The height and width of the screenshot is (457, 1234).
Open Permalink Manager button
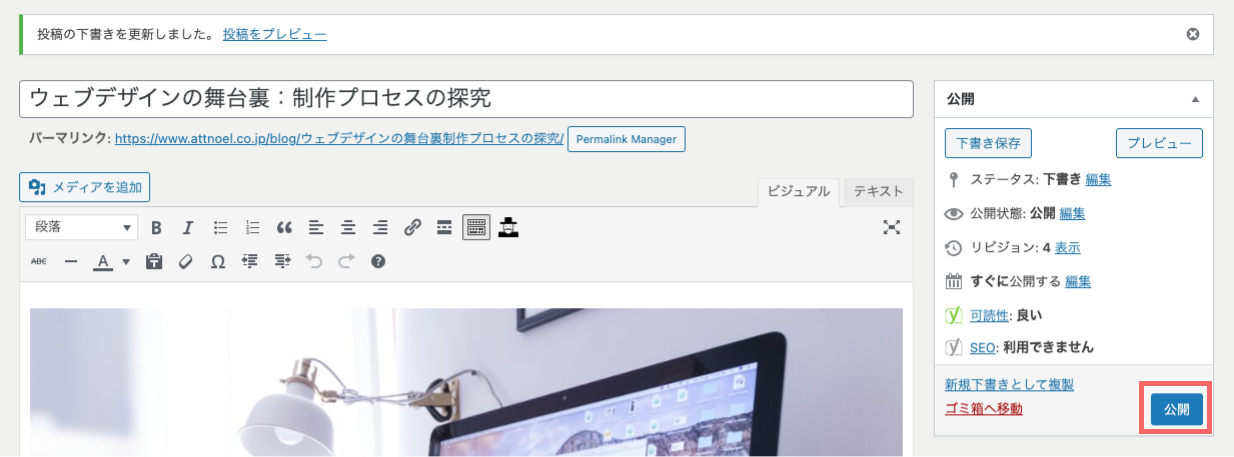(x=626, y=139)
